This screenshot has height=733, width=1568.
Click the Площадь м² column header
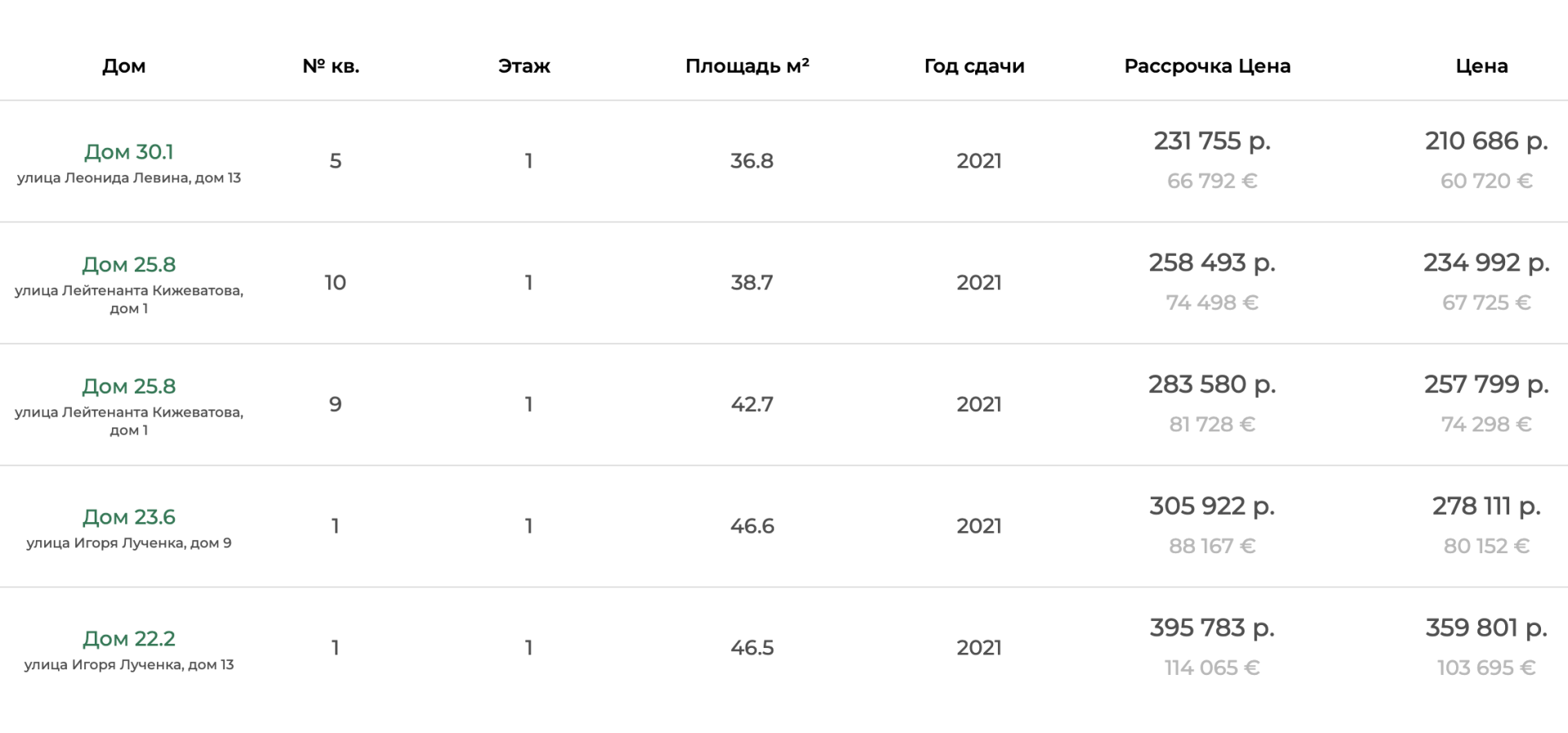click(747, 66)
